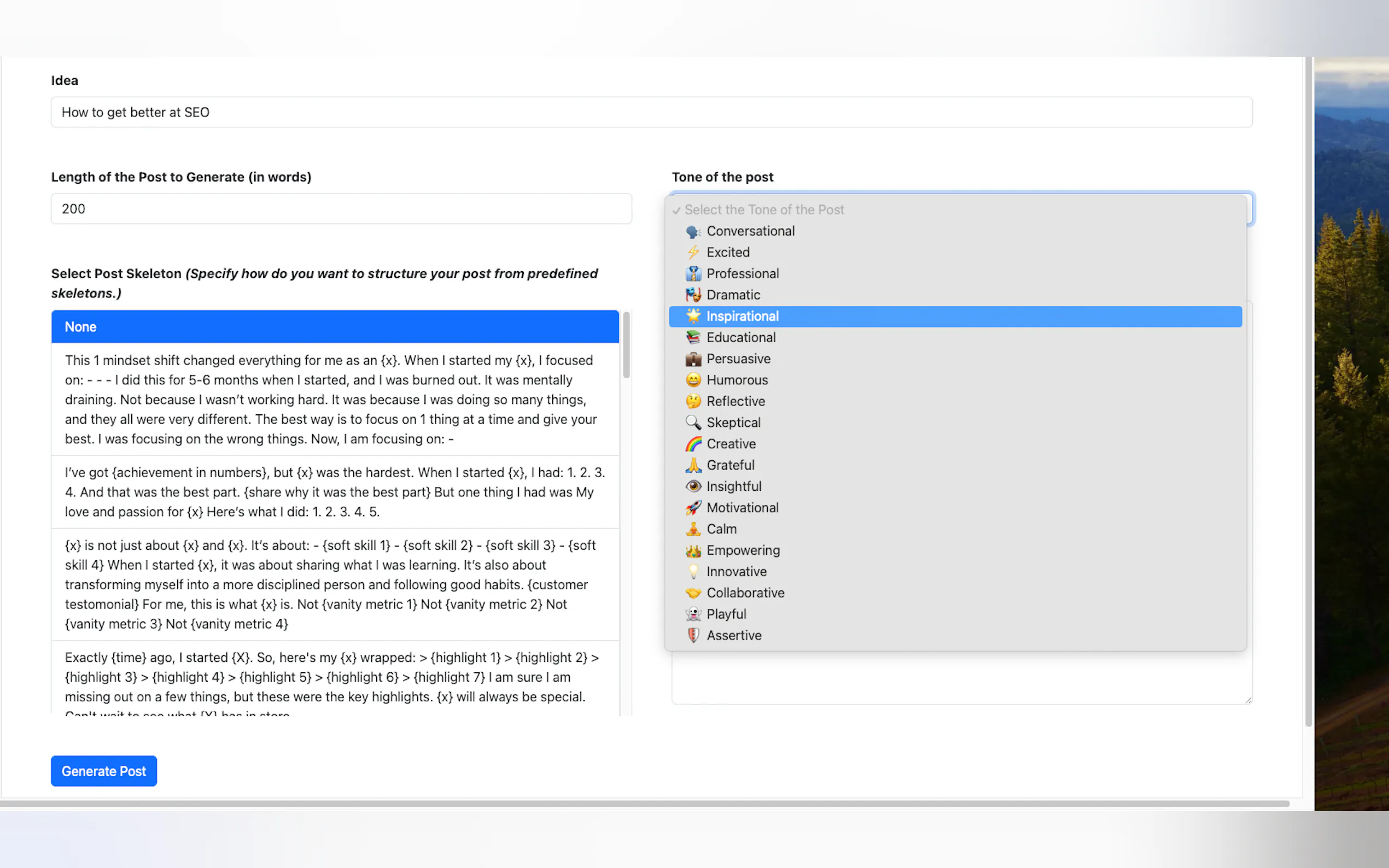1389x868 pixels.
Task: Choose the highlighted Inspirational tone
Action: click(742, 316)
